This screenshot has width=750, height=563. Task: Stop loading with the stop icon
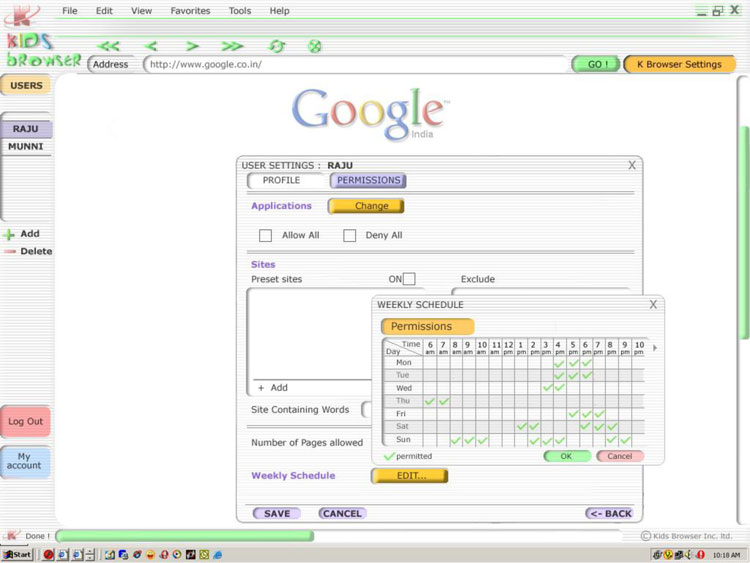(314, 46)
